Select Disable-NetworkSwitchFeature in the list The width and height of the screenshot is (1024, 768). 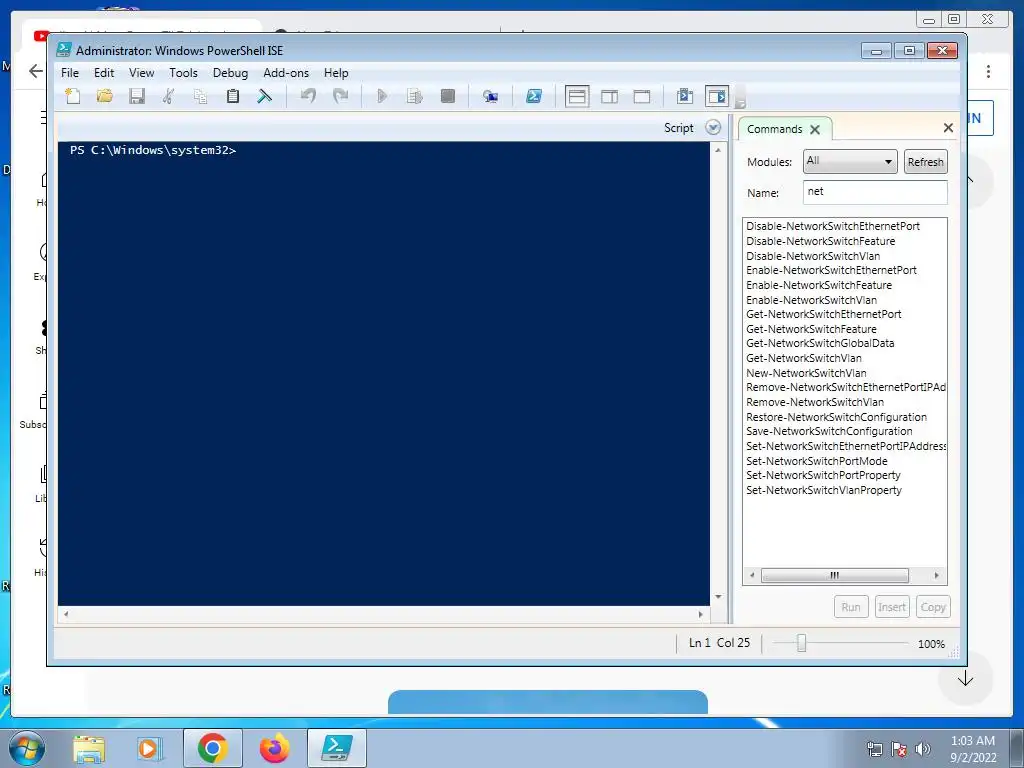[x=820, y=241]
